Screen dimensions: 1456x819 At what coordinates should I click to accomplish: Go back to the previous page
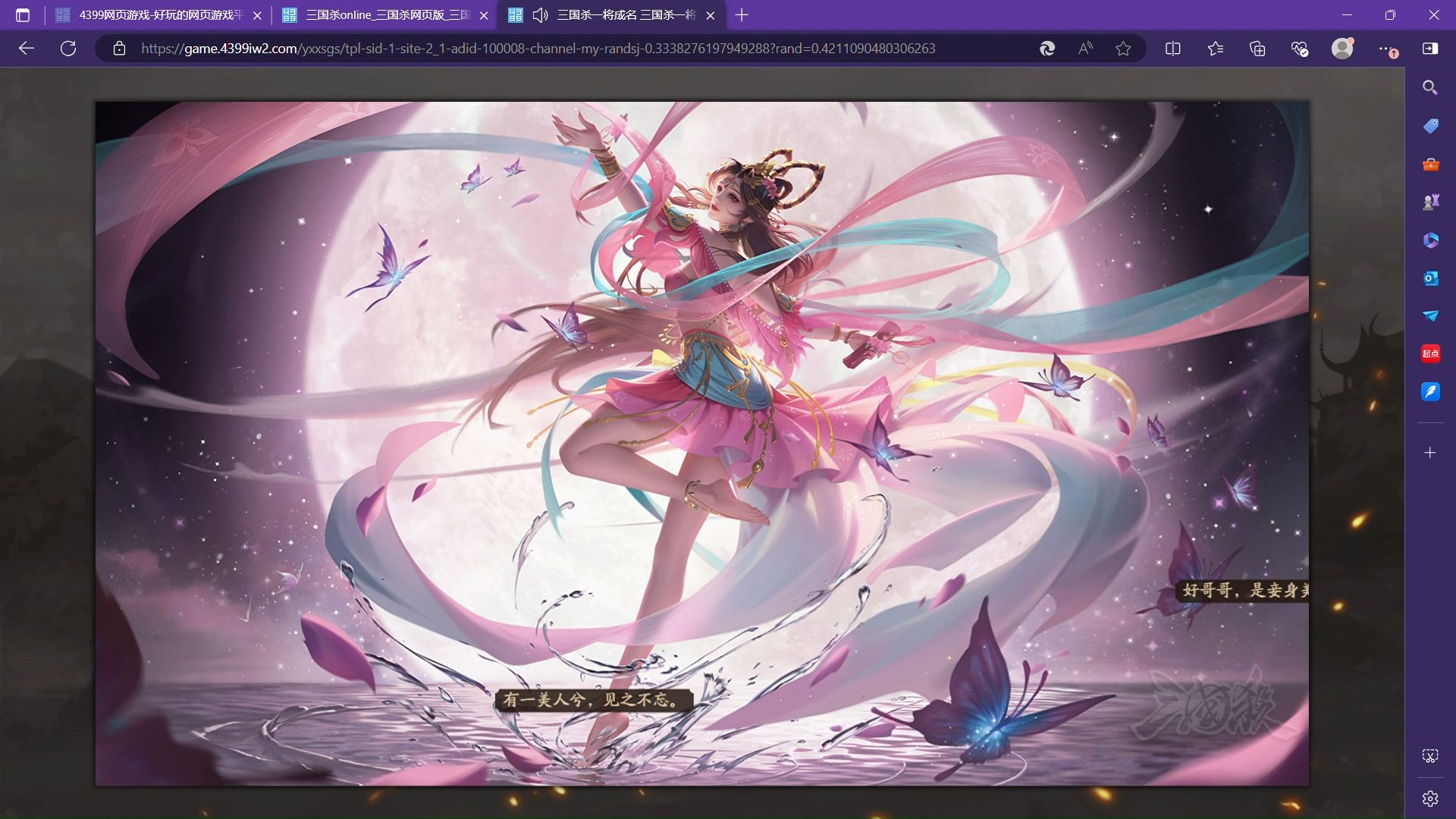click(x=27, y=49)
